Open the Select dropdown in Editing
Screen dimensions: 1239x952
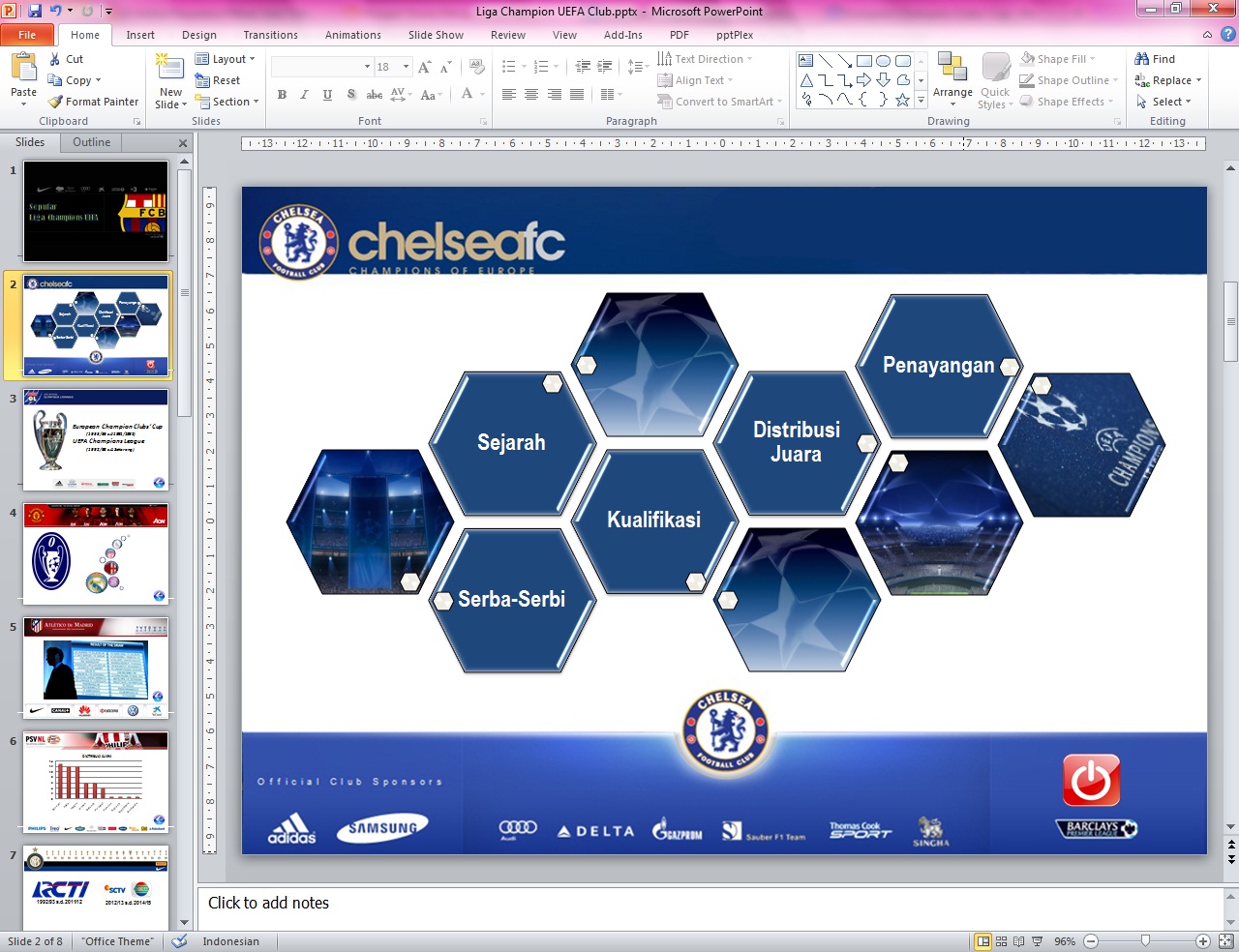coord(1164,102)
